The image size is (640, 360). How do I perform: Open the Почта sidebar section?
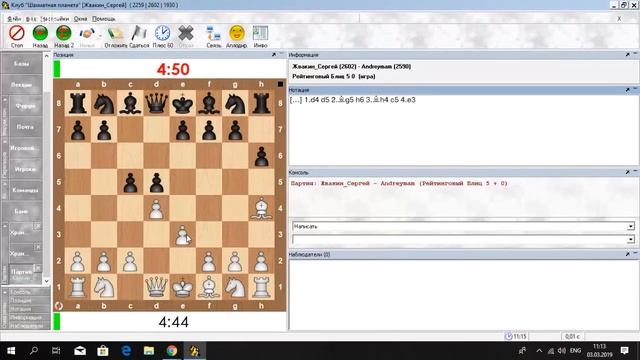(25, 127)
